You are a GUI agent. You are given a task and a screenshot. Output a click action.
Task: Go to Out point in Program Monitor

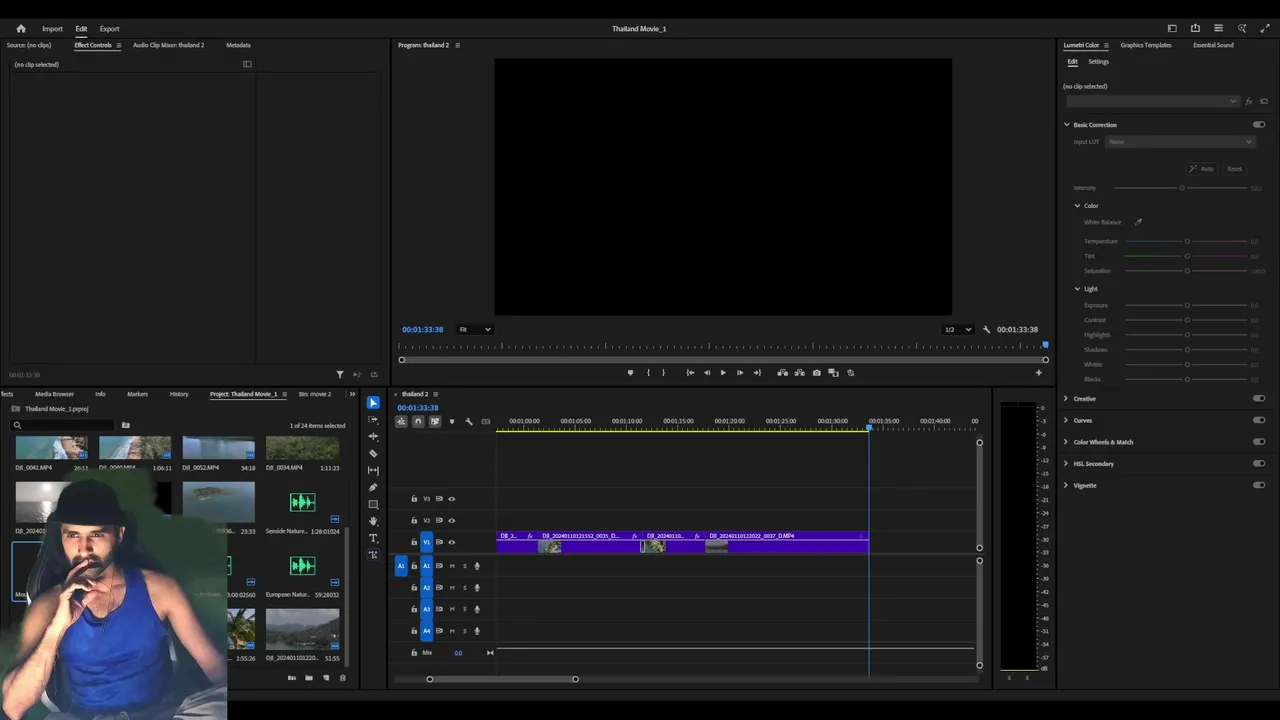click(x=757, y=373)
